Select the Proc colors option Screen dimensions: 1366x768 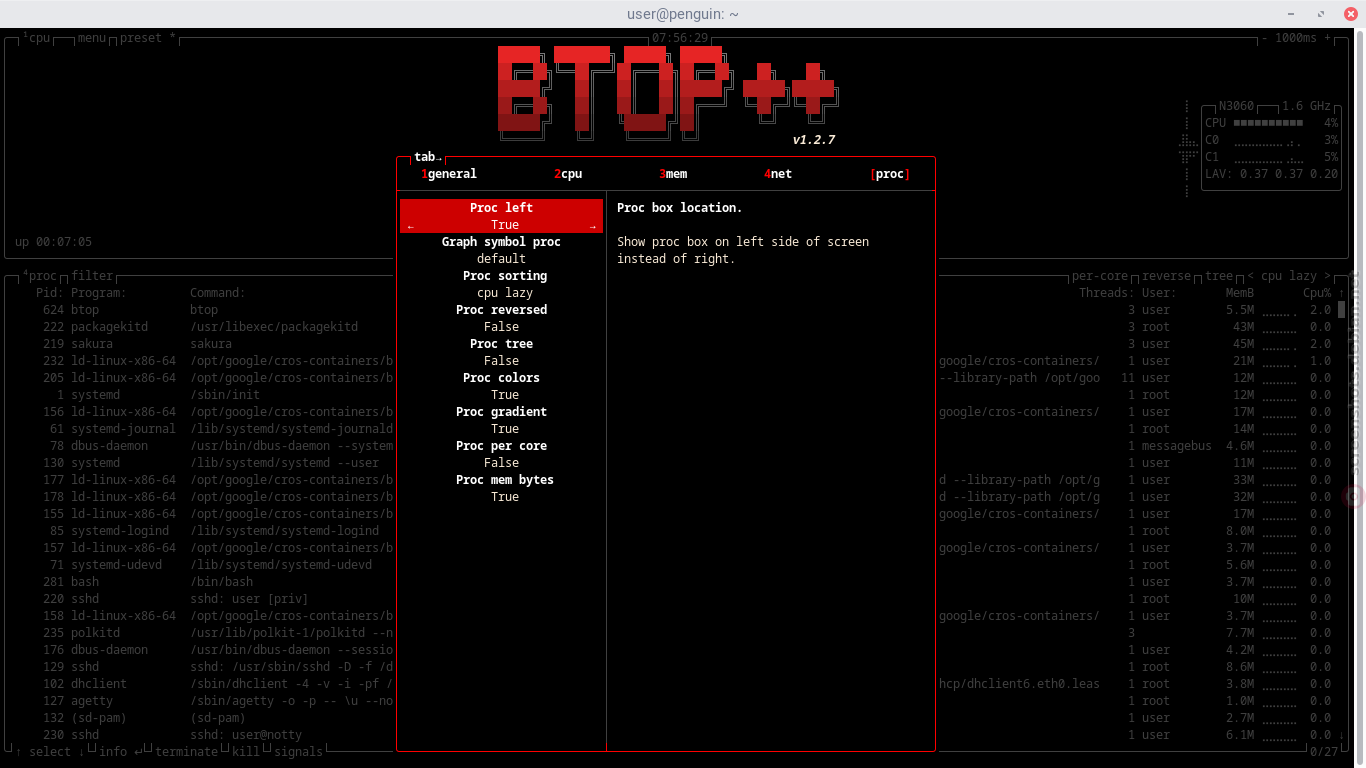coord(501,386)
